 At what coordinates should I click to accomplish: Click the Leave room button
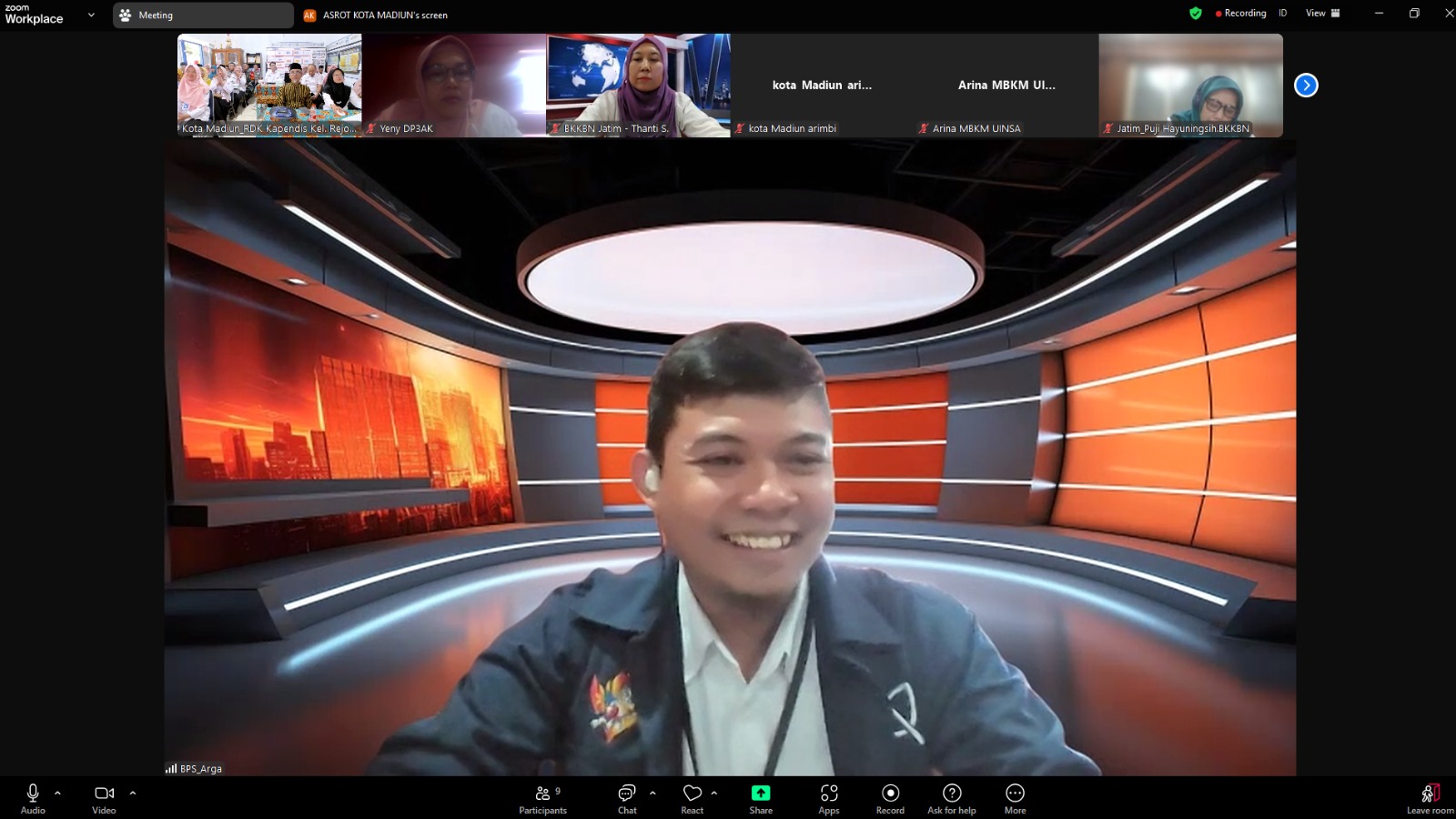[x=1430, y=798]
